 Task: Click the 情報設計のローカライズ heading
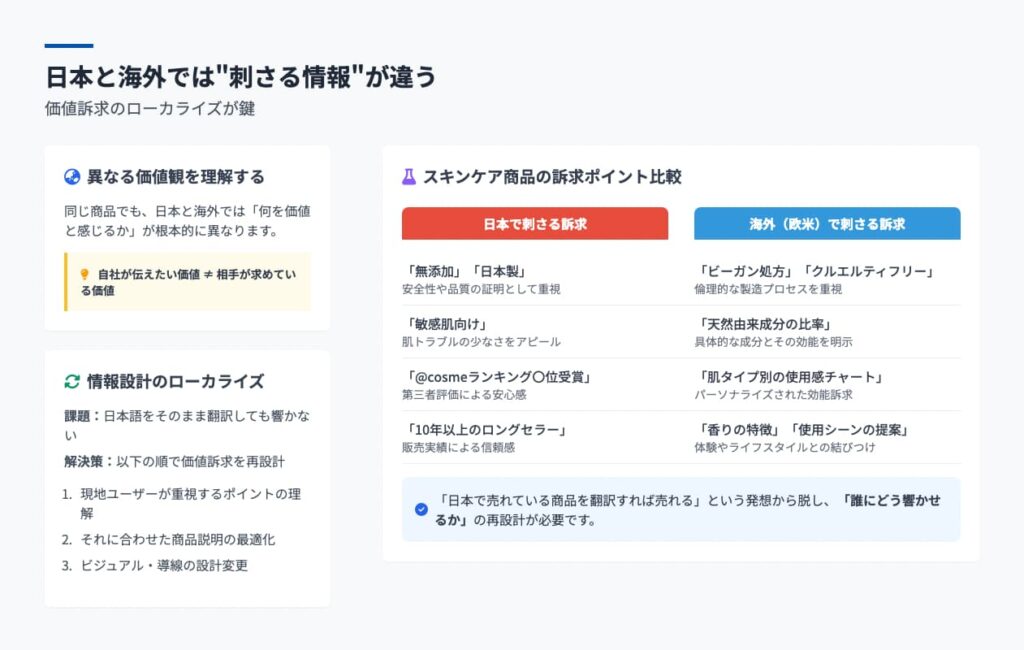[176, 382]
